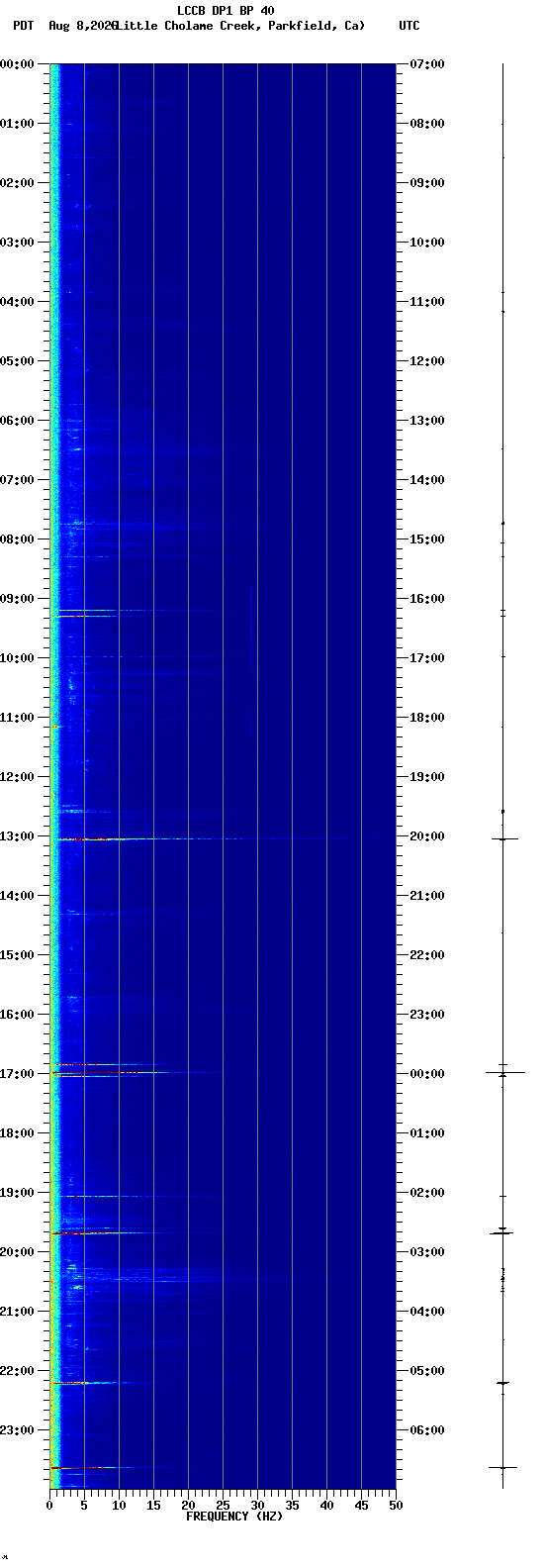Screen dimensions: 546x1568
Task: Click the '13:00' label on the PDT axis
Action: pos(18,836)
